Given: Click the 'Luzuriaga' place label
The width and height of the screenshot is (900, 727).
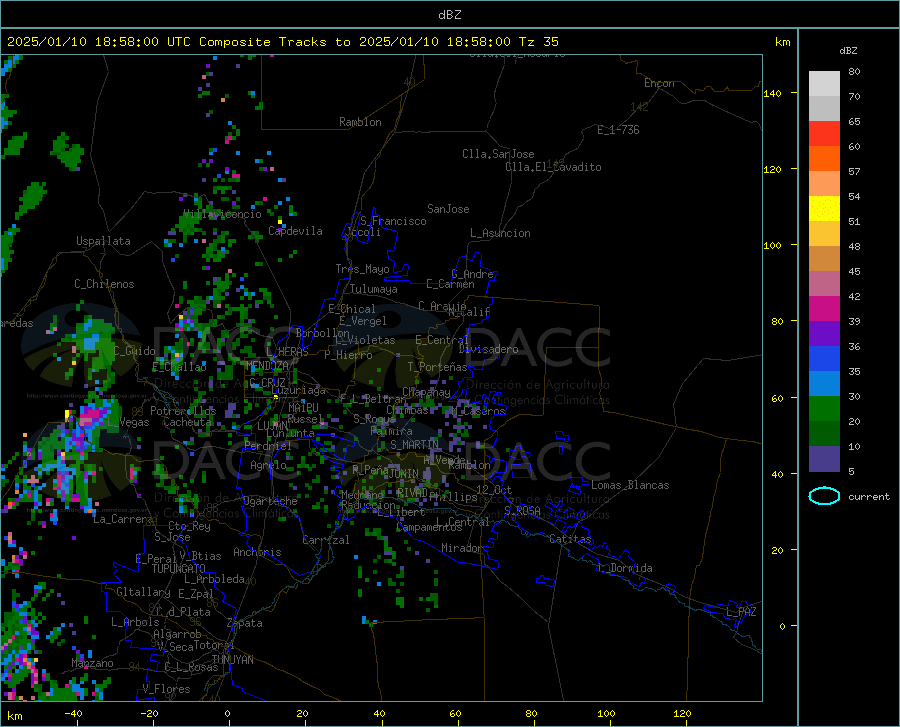Looking at the screenshot, I should [298, 390].
